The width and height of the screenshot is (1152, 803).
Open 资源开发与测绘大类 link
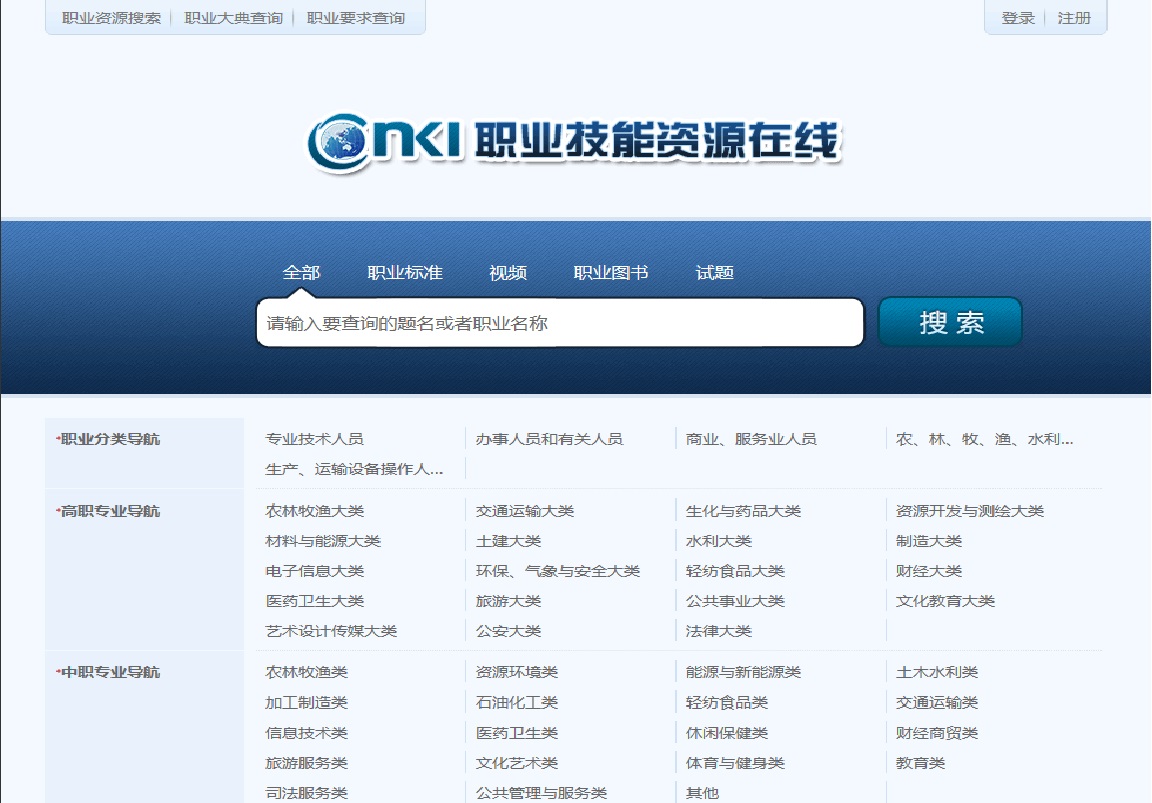point(970,511)
